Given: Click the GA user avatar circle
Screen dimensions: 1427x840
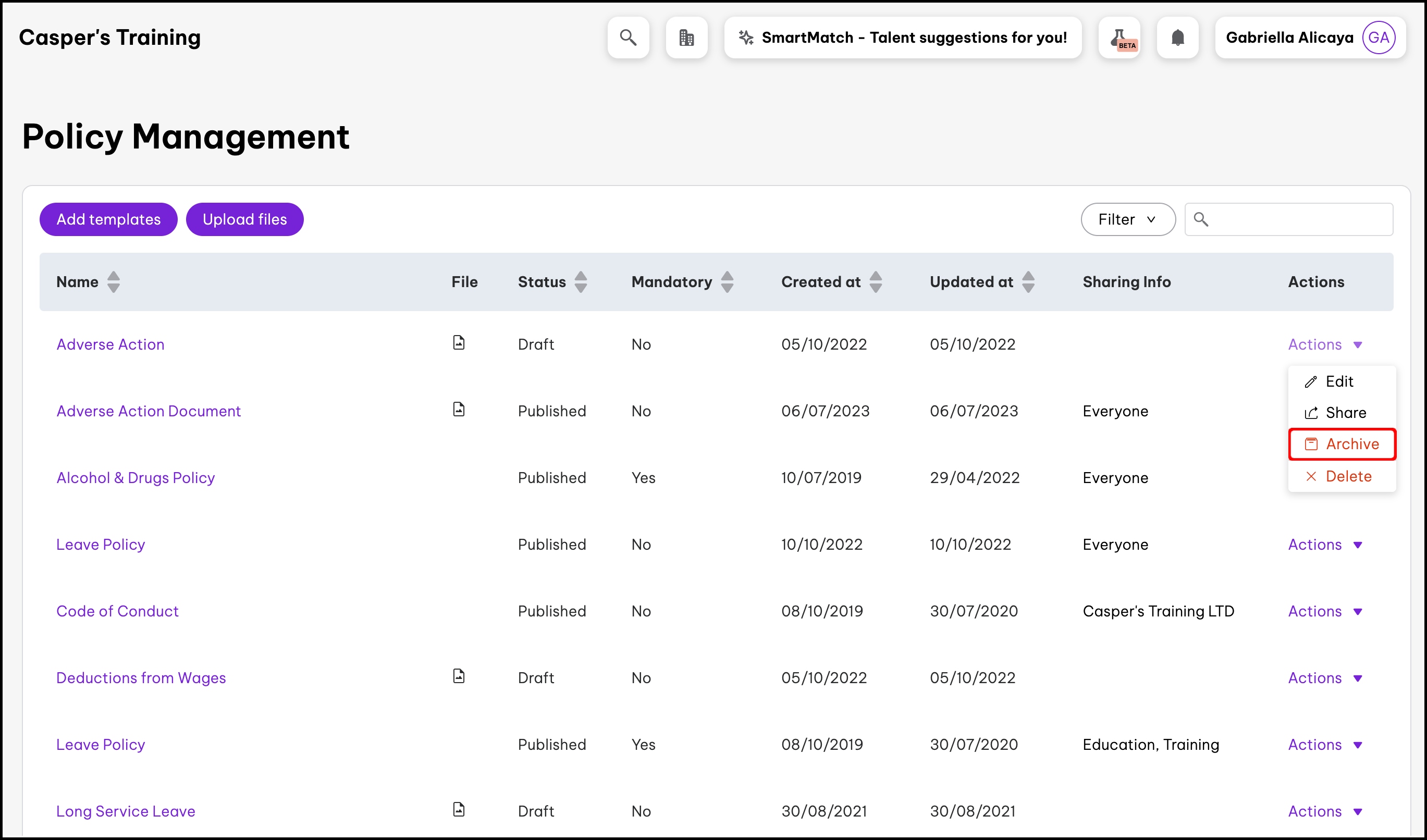Looking at the screenshot, I should point(1377,38).
